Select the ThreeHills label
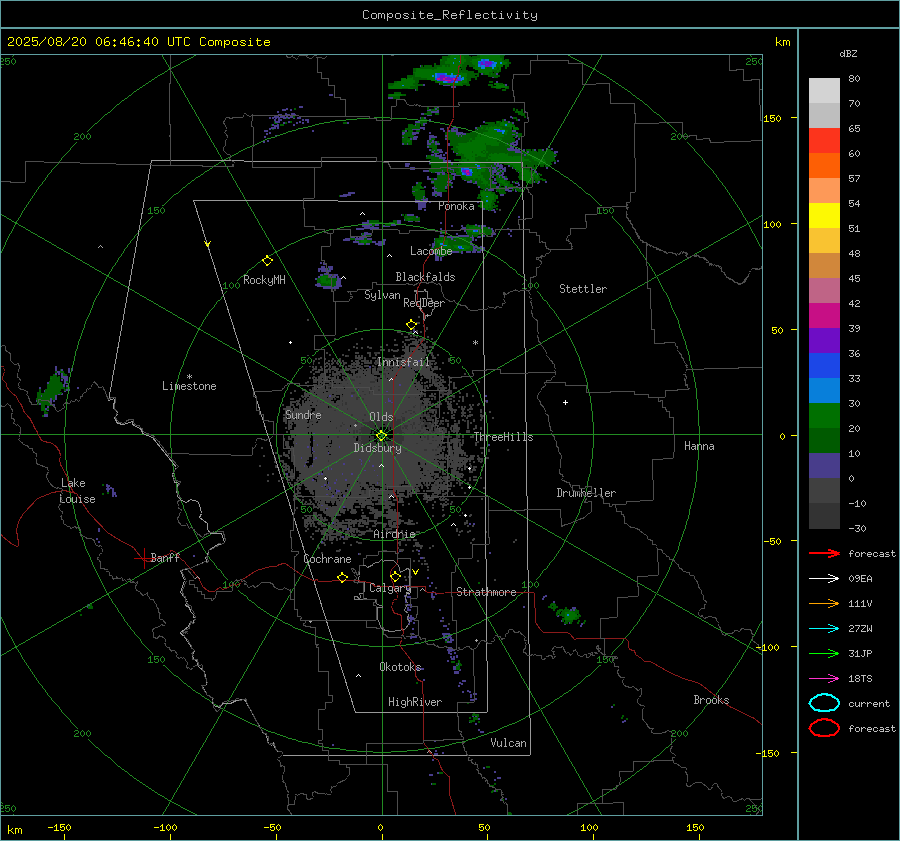This screenshot has width=900, height=841. pyautogui.click(x=503, y=437)
